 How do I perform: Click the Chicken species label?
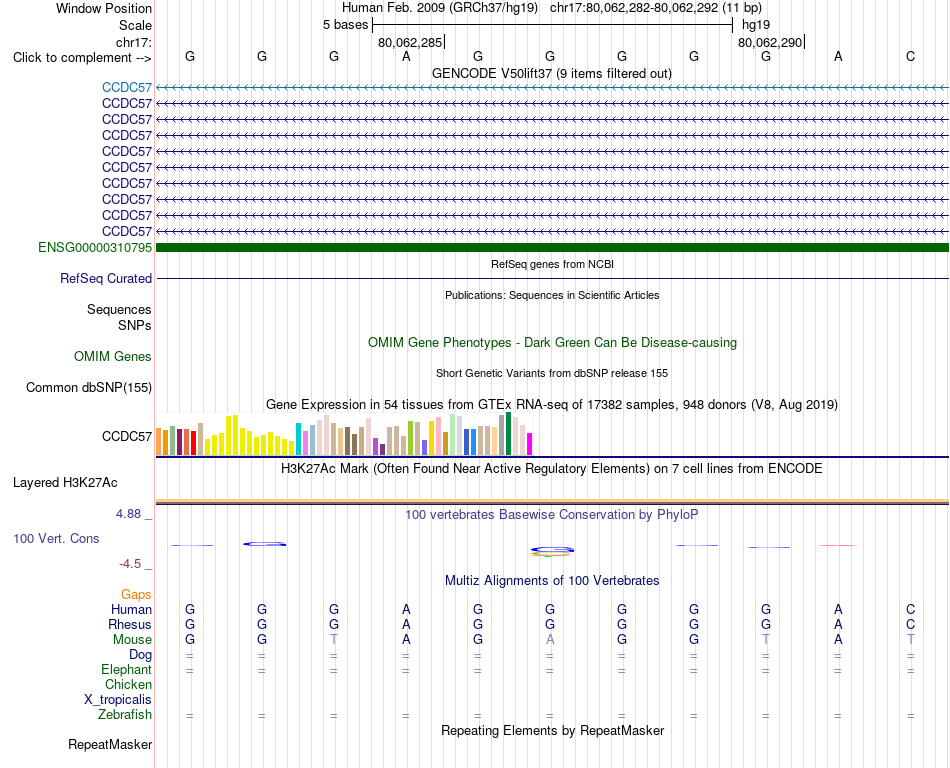point(128,684)
